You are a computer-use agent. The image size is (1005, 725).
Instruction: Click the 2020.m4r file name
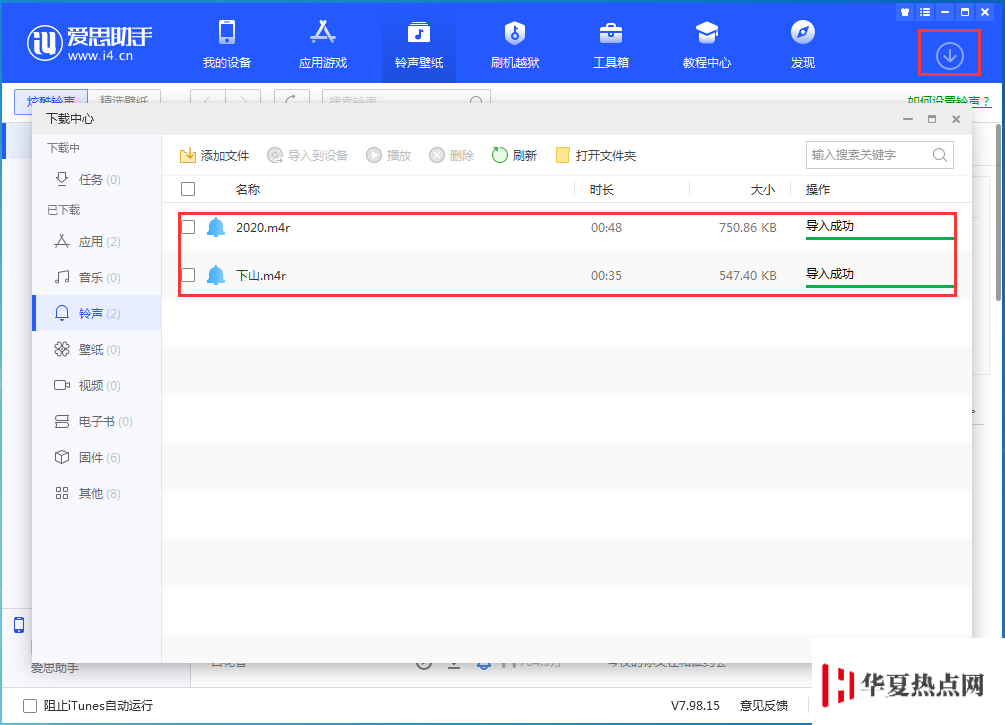263,228
